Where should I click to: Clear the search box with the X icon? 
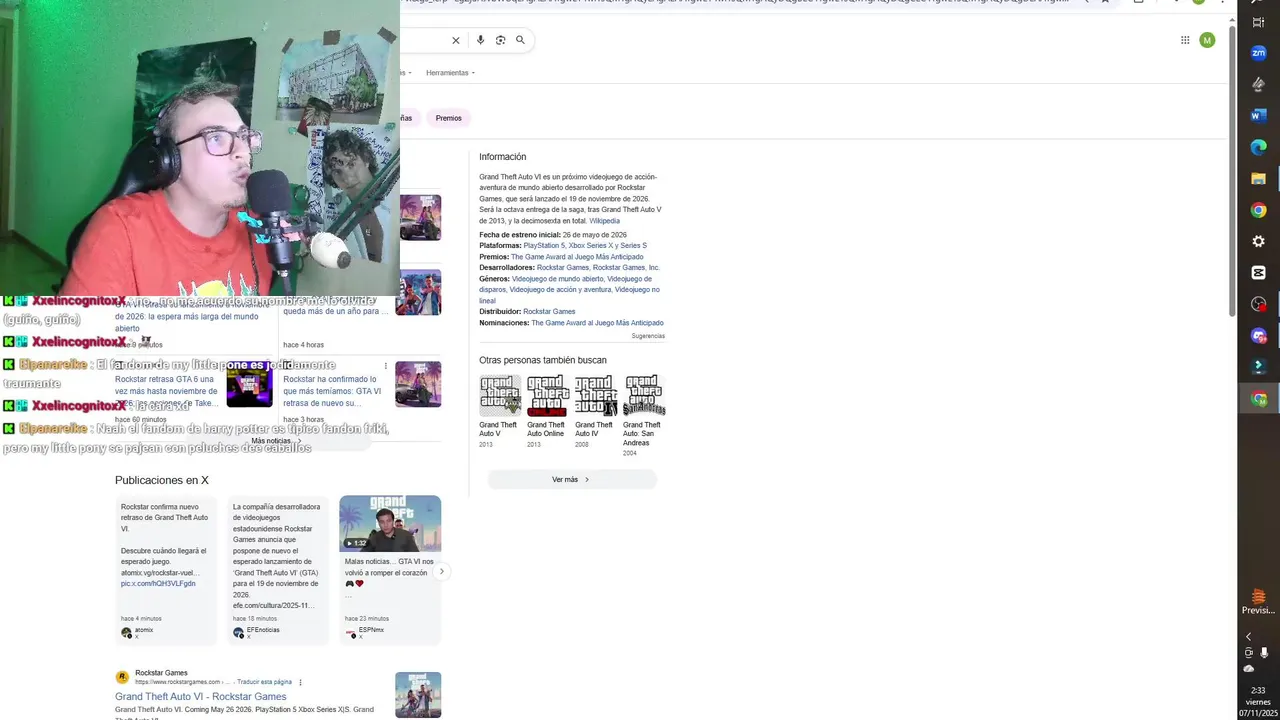(456, 40)
